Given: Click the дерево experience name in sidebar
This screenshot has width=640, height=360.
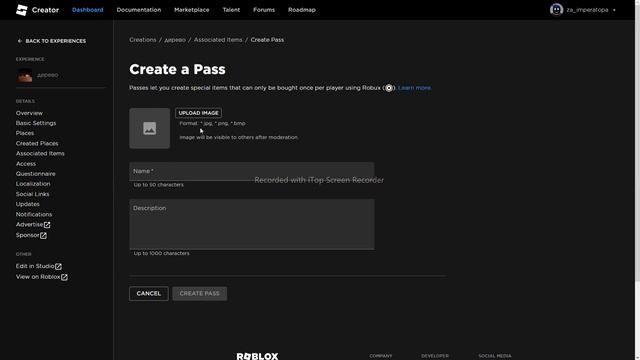Looking at the screenshot, I should pos(47,76).
